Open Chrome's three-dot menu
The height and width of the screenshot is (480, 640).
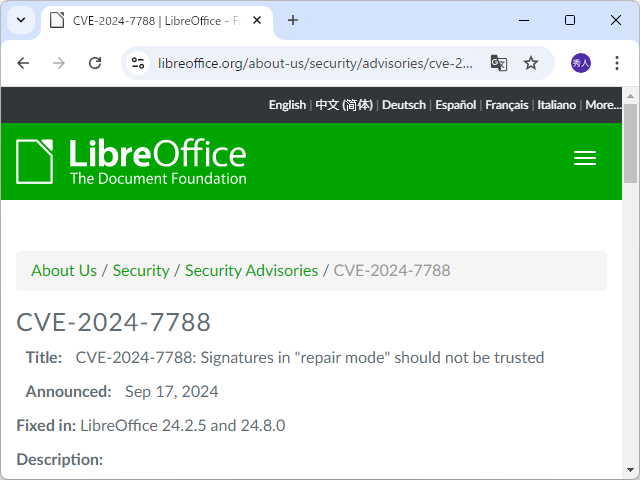[617, 63]
